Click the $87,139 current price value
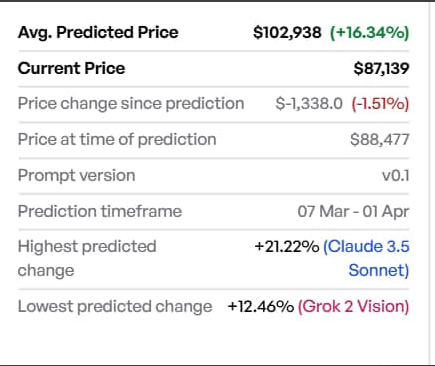Screen dimensions: 435x366 click(x=381, y=68)
